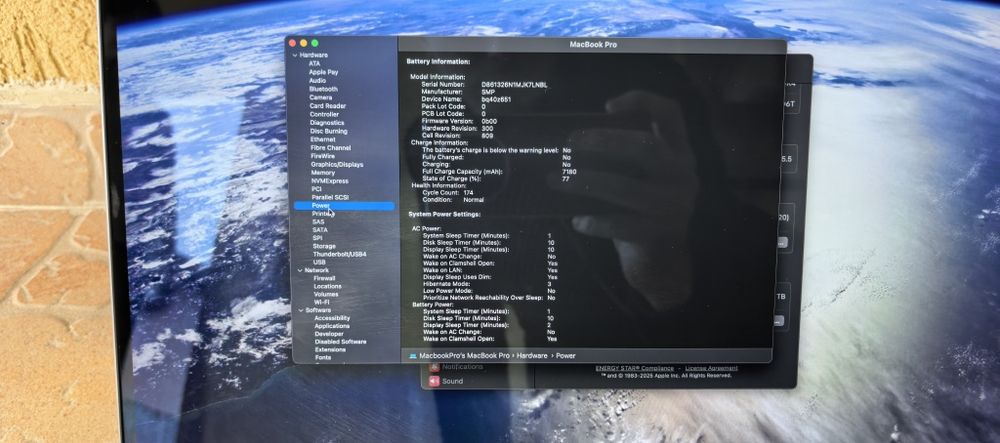Select Wi-Fi under Network
Image resolution: width=1000 pixels, height=443 pixels.
tap(322, 302)
